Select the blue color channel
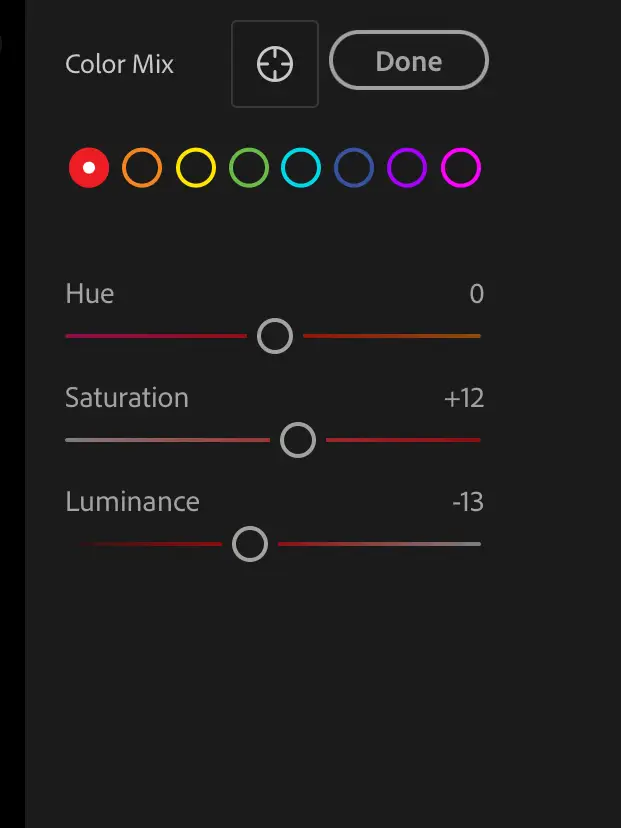 [x=354, y=168]
